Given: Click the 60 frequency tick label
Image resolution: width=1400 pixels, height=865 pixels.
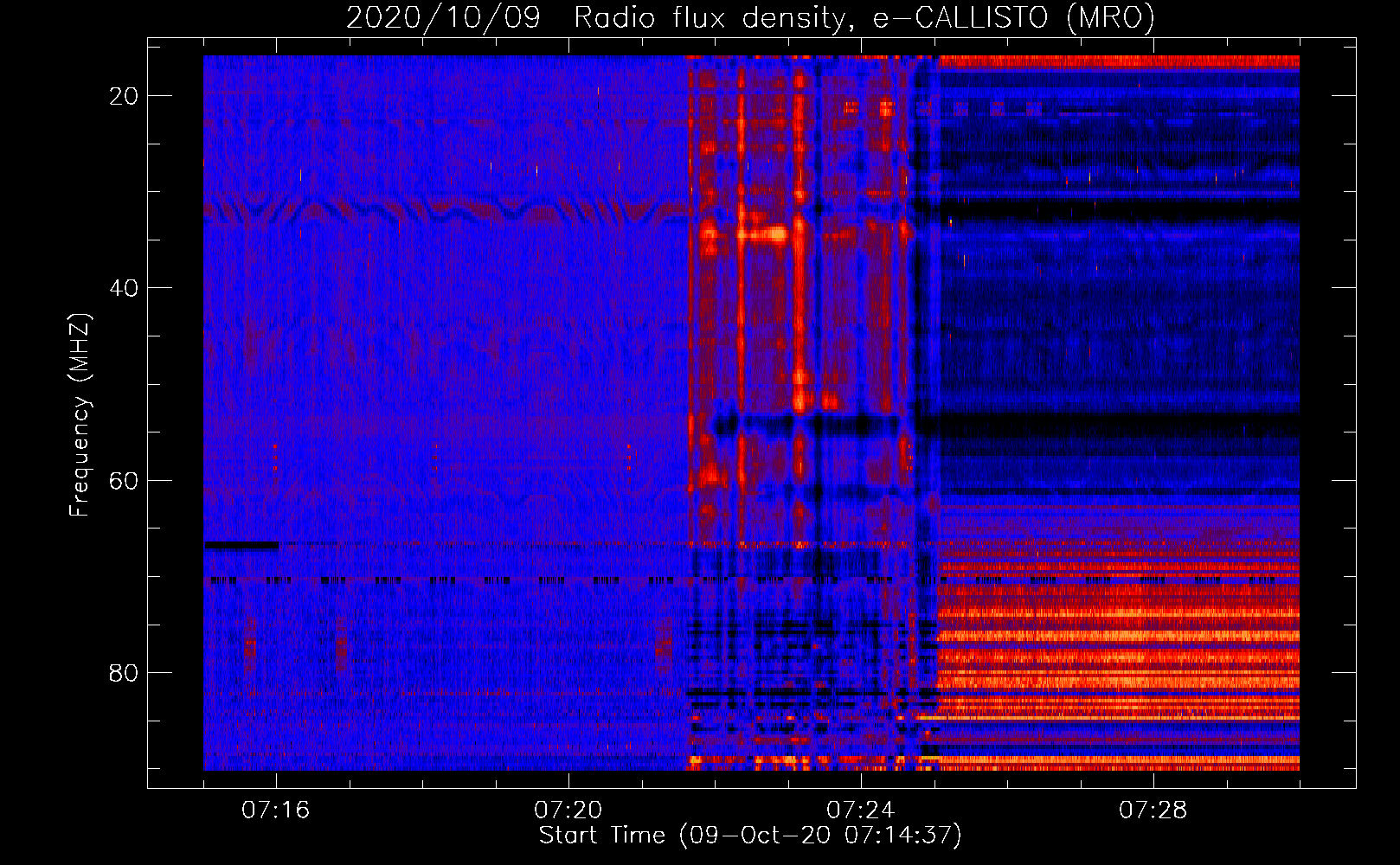Looking at the screenshot, I should (124, 480).
